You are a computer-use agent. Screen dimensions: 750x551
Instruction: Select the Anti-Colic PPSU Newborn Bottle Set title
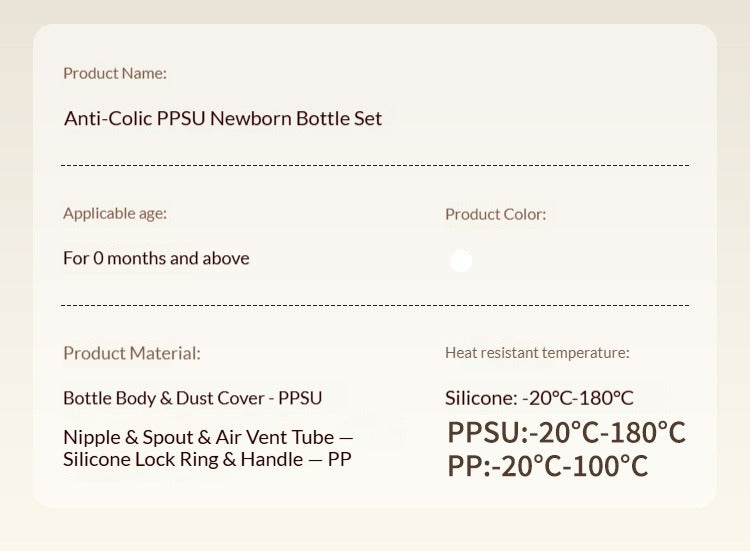pyautogui.click(x=223, y=118)
